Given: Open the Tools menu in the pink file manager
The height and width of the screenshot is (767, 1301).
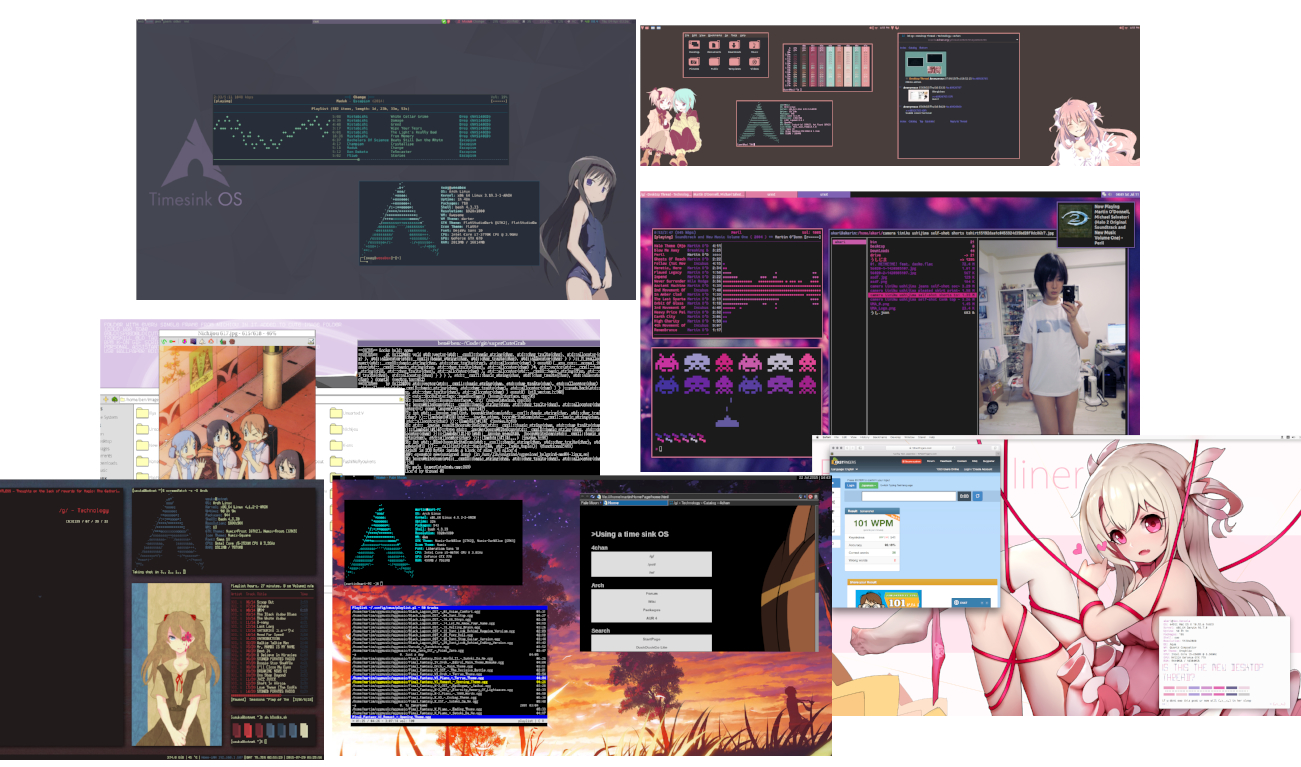Looking at the screenshot, I should click(734, 35).
